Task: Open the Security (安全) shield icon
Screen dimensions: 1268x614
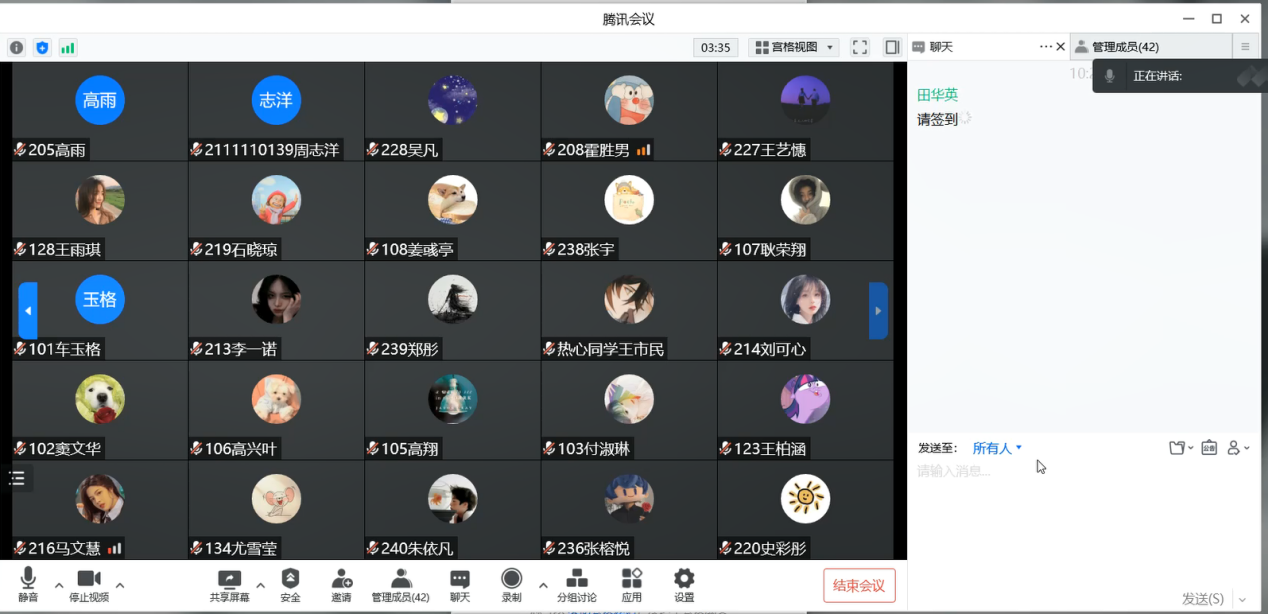Action: (290, 586)
